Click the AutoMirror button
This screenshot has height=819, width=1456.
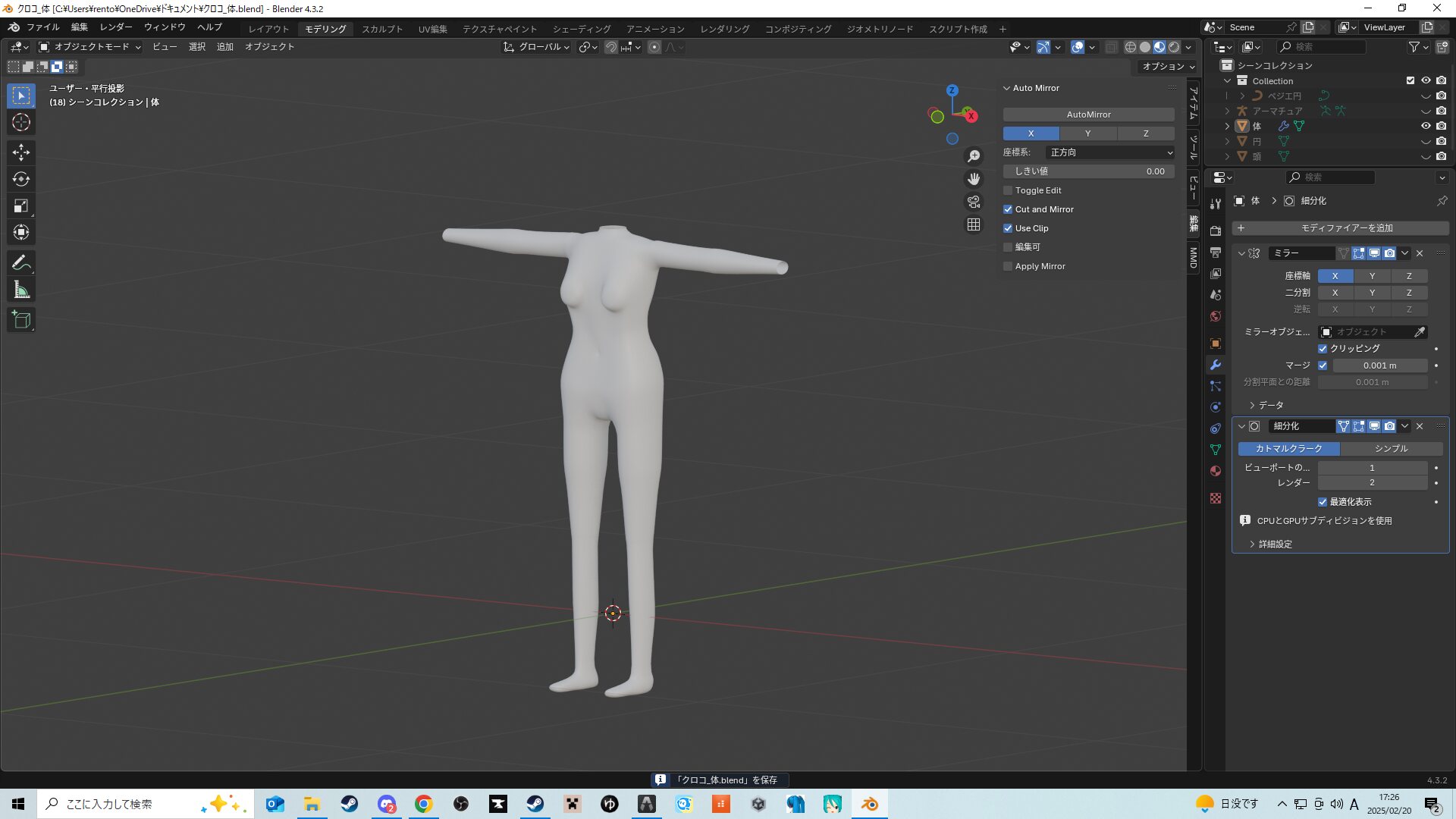(1088, 115)
